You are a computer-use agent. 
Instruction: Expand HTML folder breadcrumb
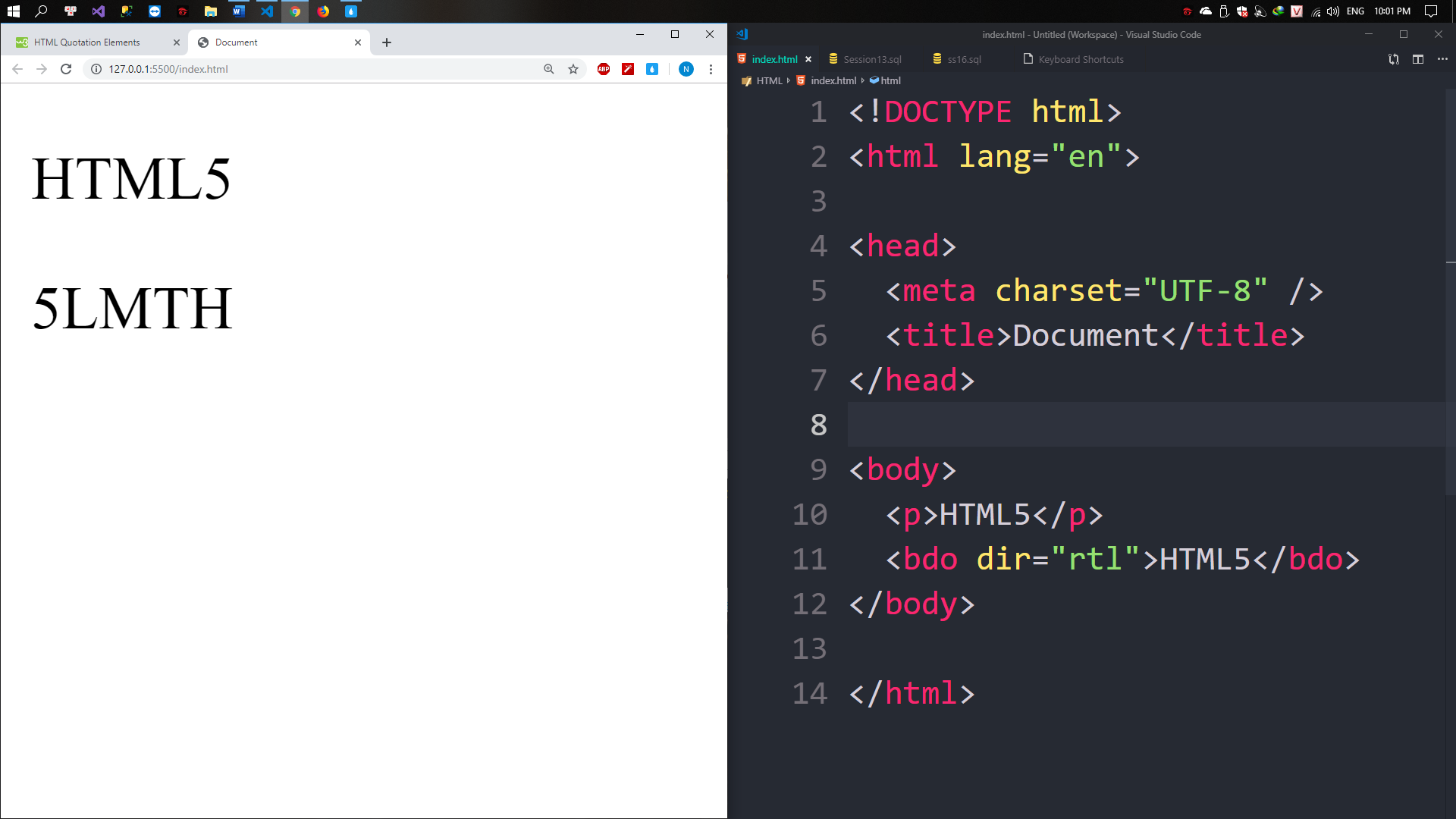769,80
